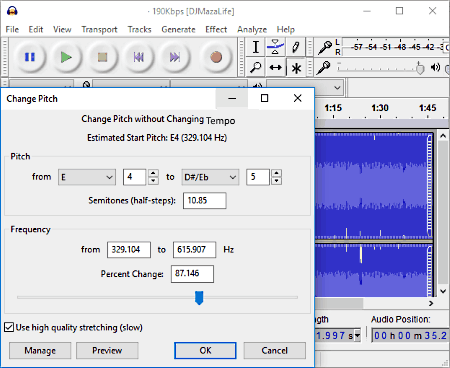
Task: Open the from pitch E dropdown
Action: coord(87,177)
